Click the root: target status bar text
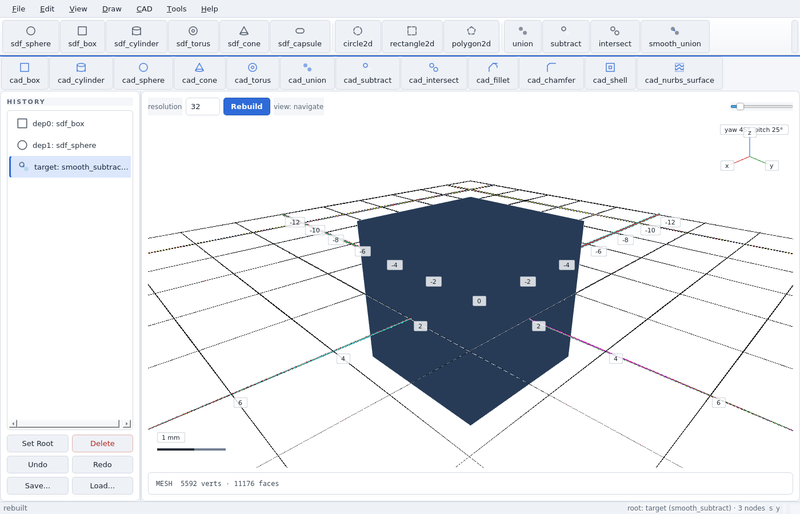The width and height of the screenshot is (800, 514). tap(695, 508)
